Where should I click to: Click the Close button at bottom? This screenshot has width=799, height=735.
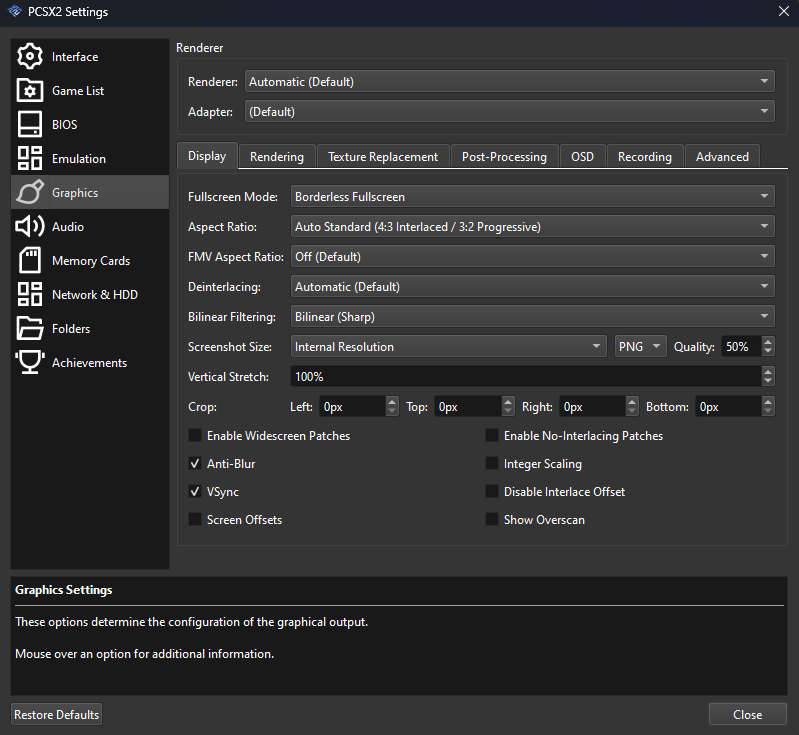748,715
